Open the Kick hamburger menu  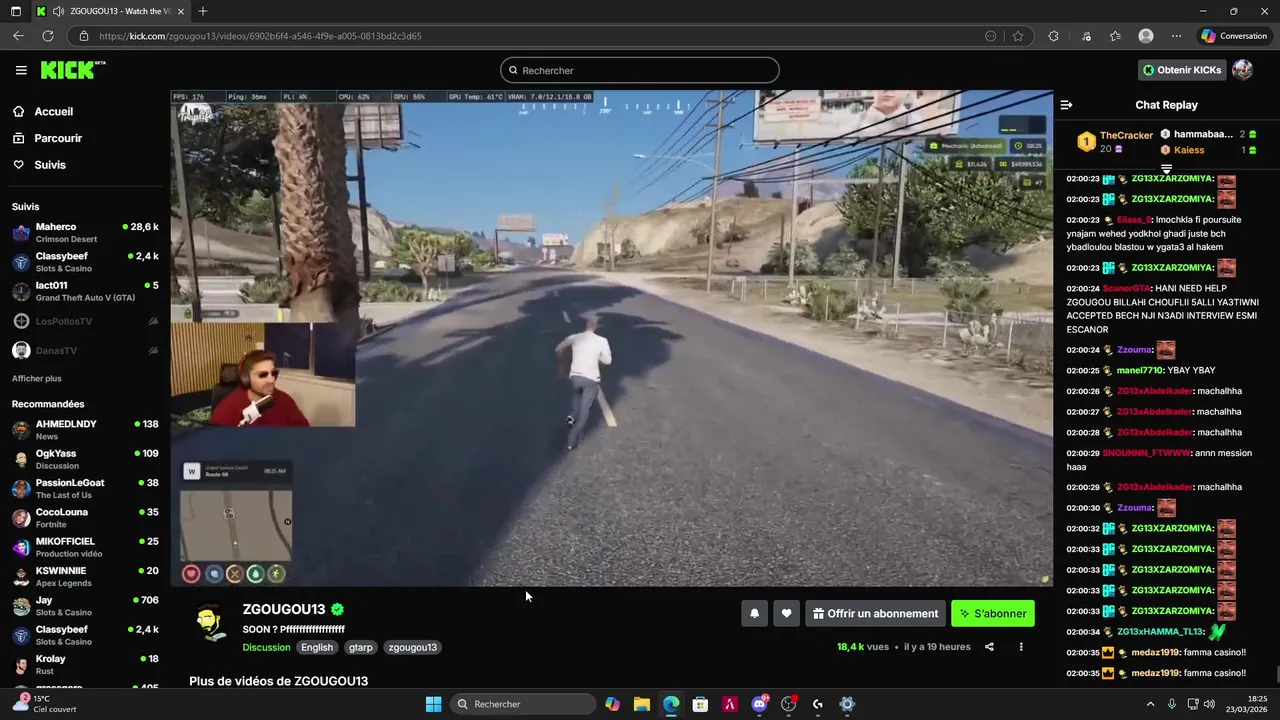pyautogui.click(x=21, y=70)
